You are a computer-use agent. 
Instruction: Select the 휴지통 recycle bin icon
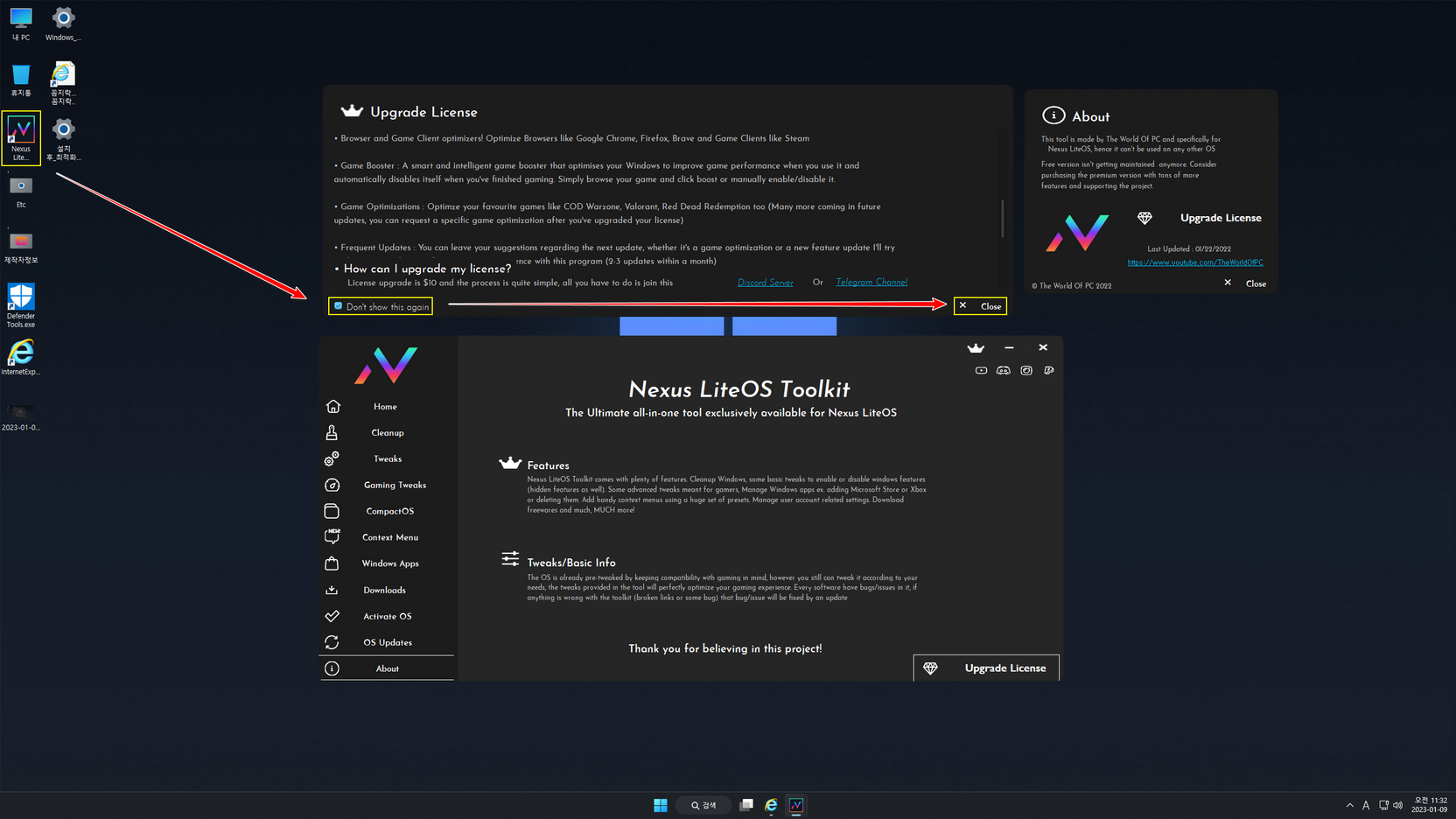point(21,80)
